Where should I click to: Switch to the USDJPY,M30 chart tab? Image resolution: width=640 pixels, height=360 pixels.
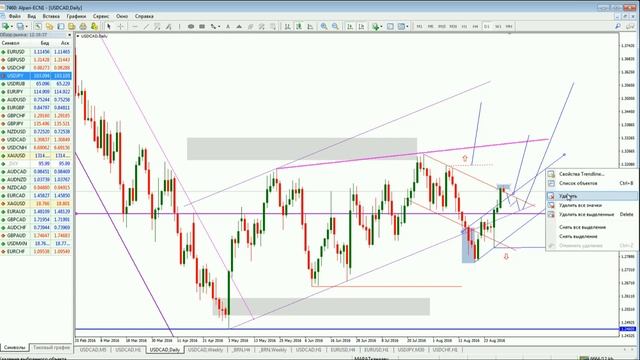[411, 350]
